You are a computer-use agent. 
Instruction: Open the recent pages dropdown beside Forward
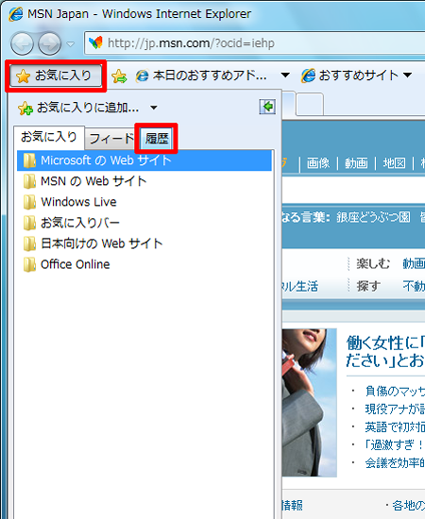click(70, 44)
